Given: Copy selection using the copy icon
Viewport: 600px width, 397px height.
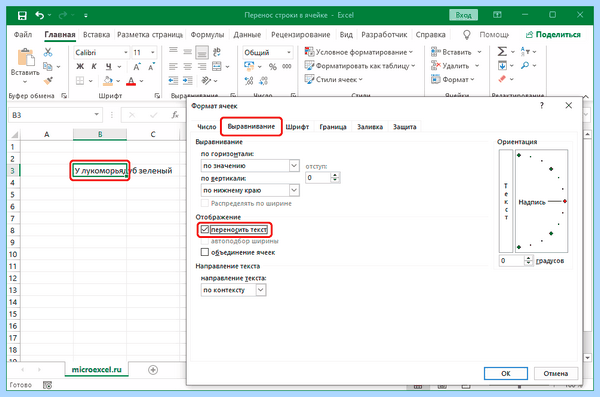Looking at the screenshot, I should pos(48,66).
